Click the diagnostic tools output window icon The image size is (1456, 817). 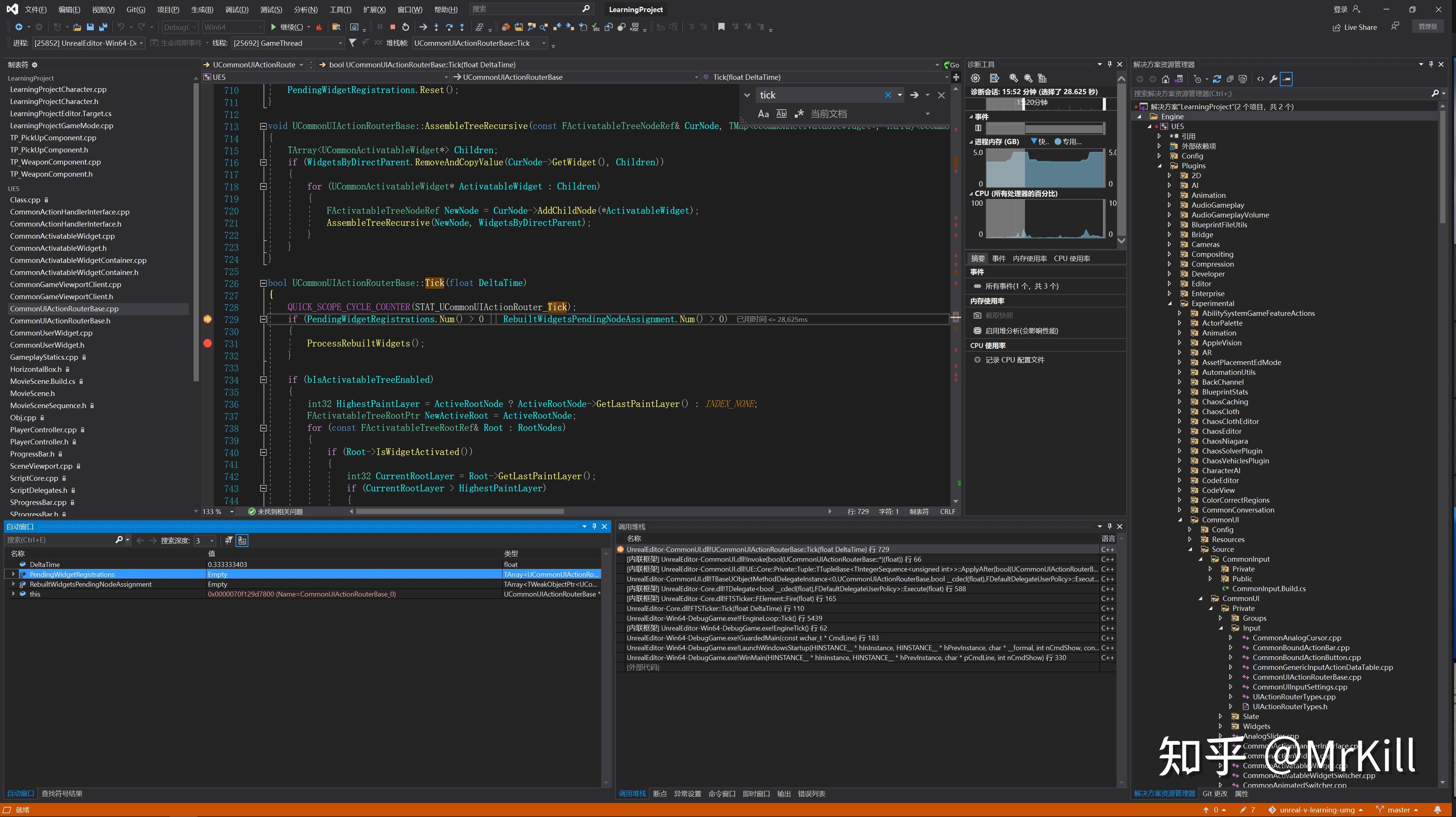[x=995, y=78]
